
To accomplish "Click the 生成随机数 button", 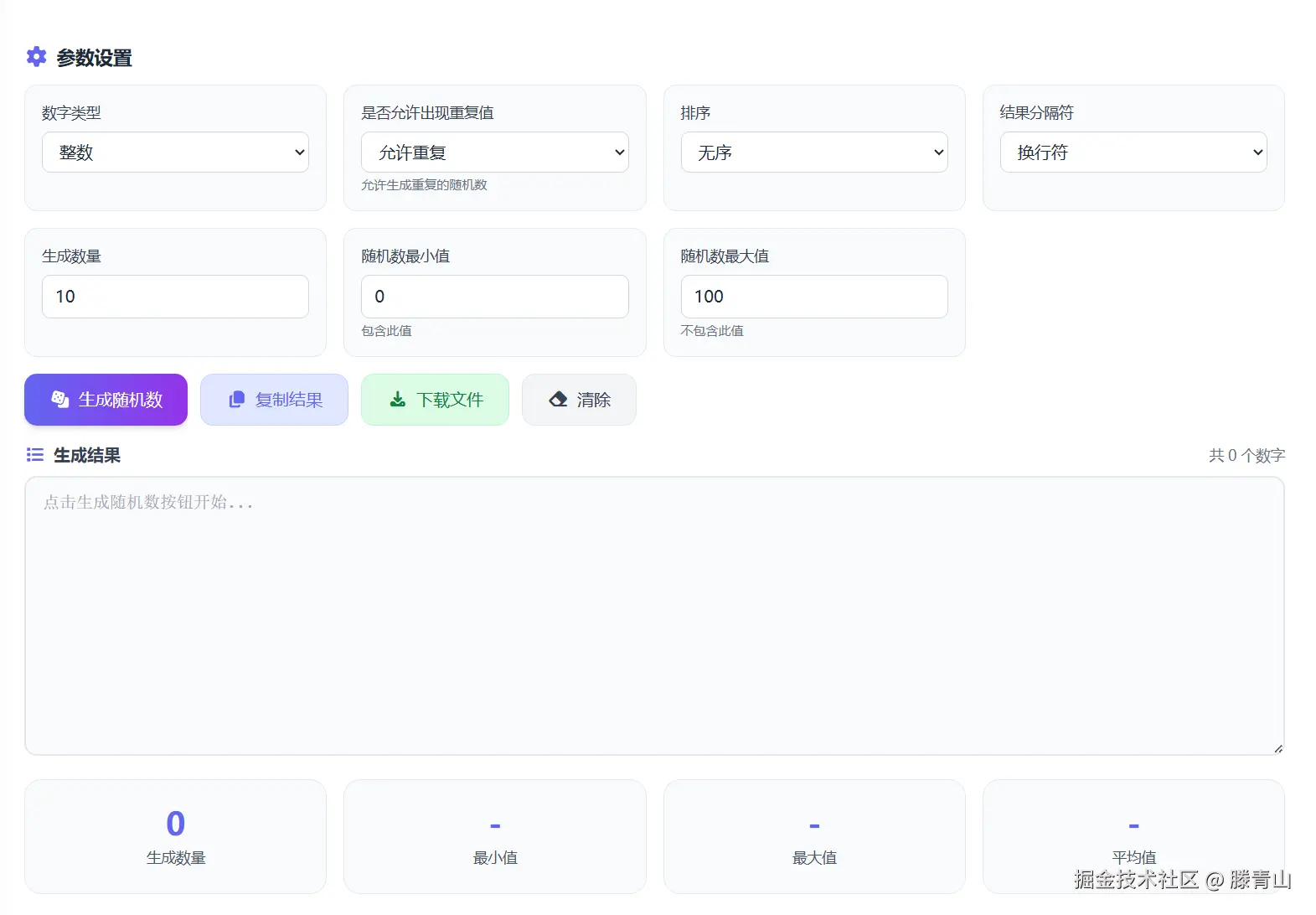I will [106, 400].
